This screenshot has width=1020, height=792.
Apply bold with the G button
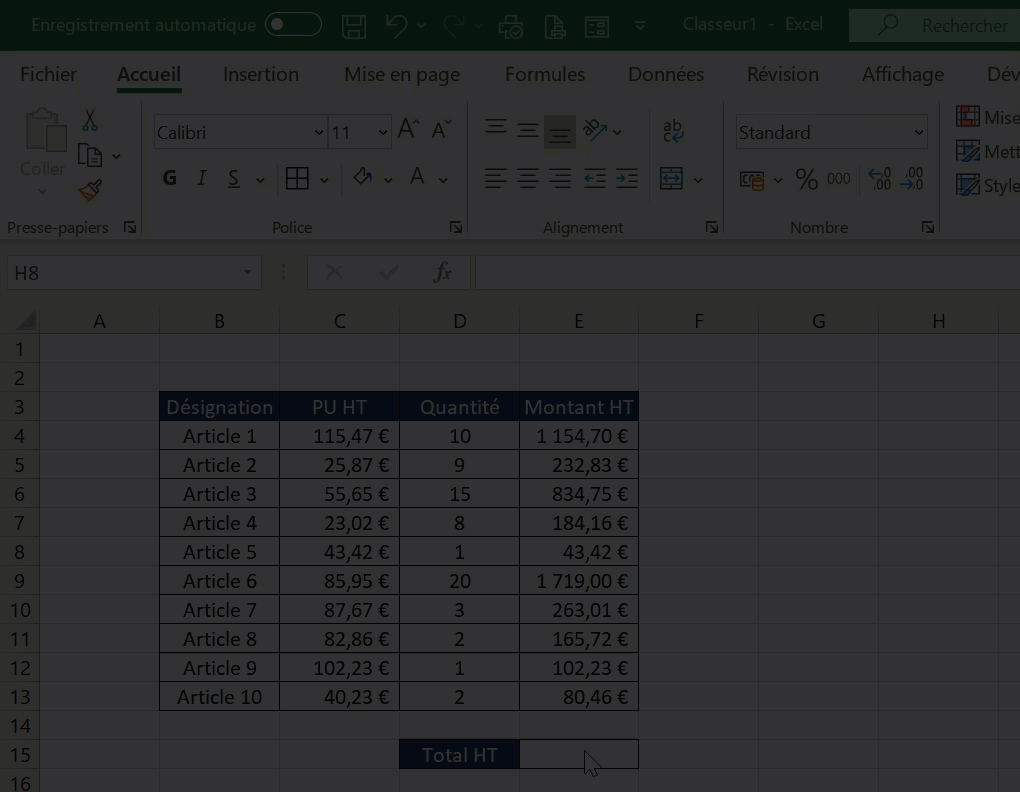click(170, 179)
